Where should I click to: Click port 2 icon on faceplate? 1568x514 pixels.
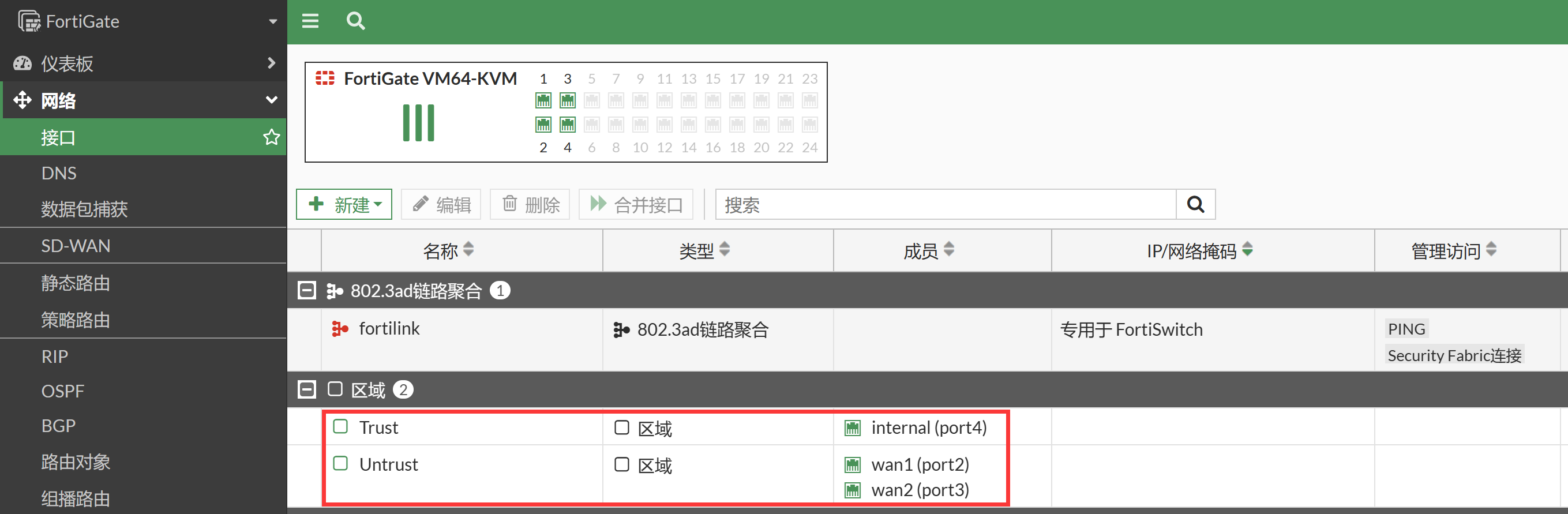pyautogui.click(x=543, y=125)
